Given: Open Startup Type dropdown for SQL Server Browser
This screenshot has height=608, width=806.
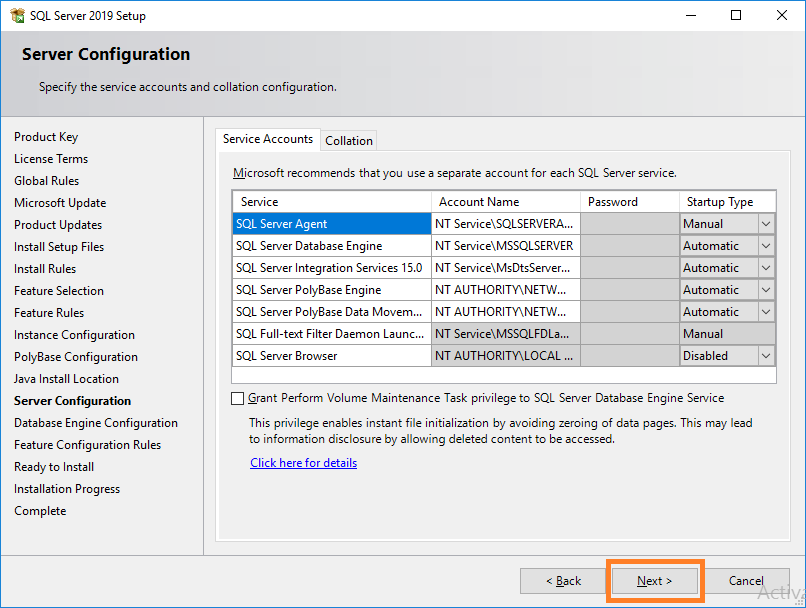Looking at the screenshot, I should coord(766,356).
